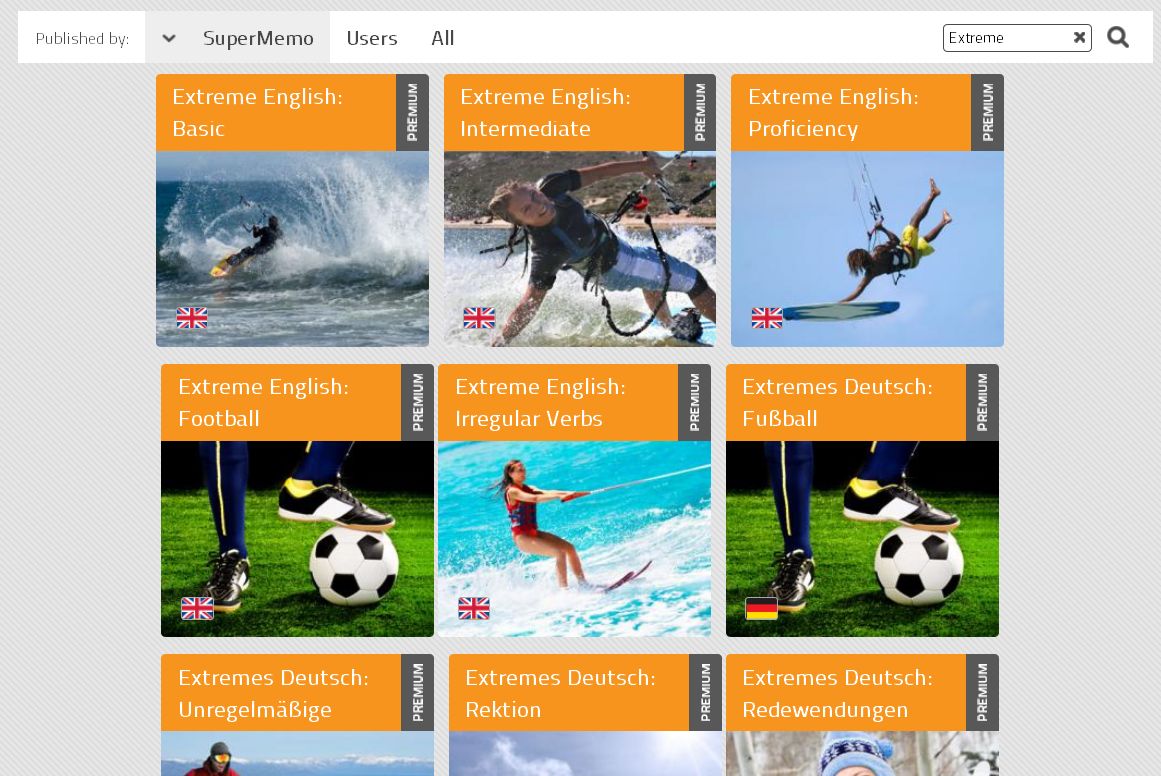Click the magnifying glass search icon

coord(1117,37)
